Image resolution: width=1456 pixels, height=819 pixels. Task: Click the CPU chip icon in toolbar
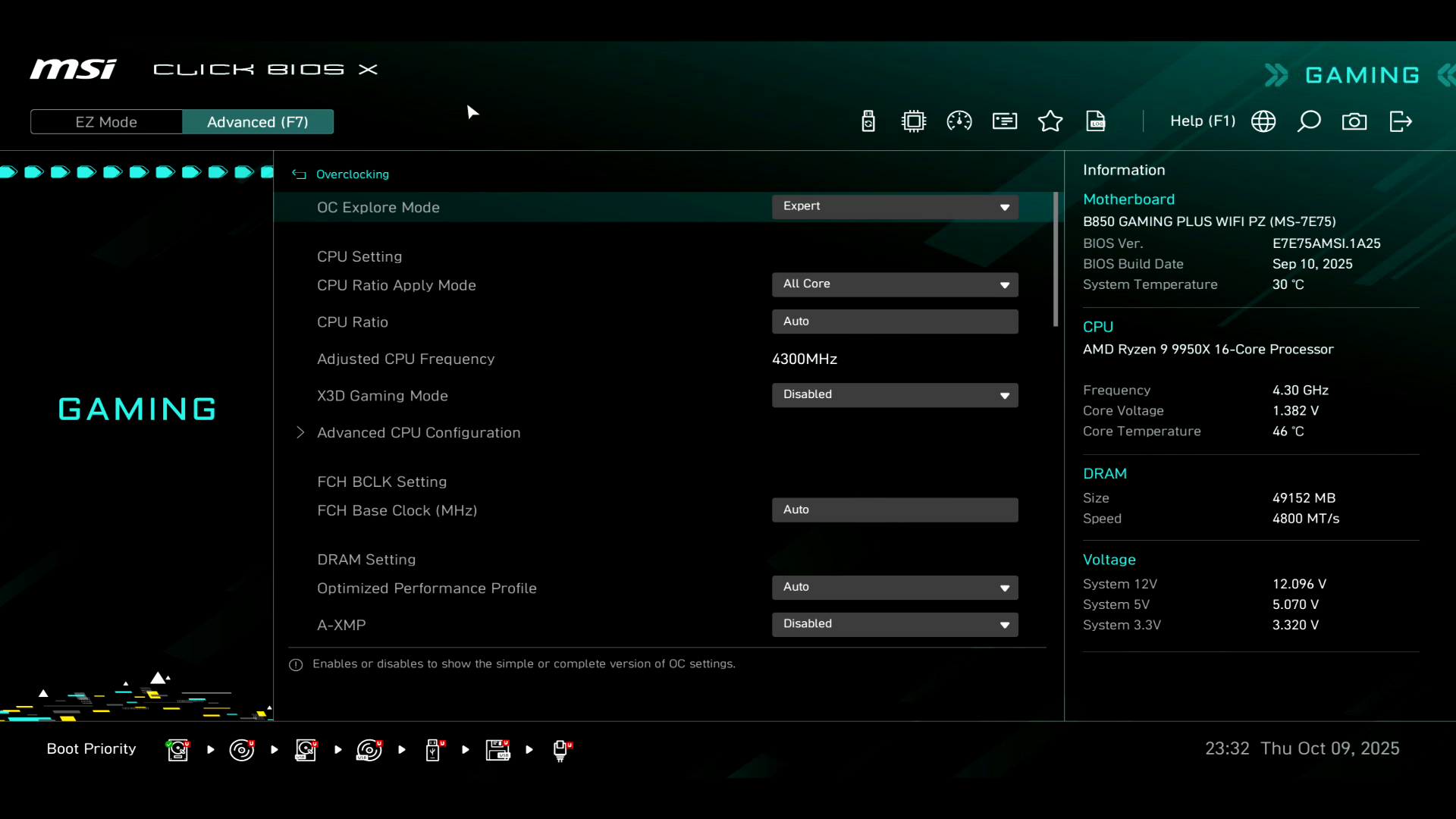pyautogui.click(x=914, y=121)
